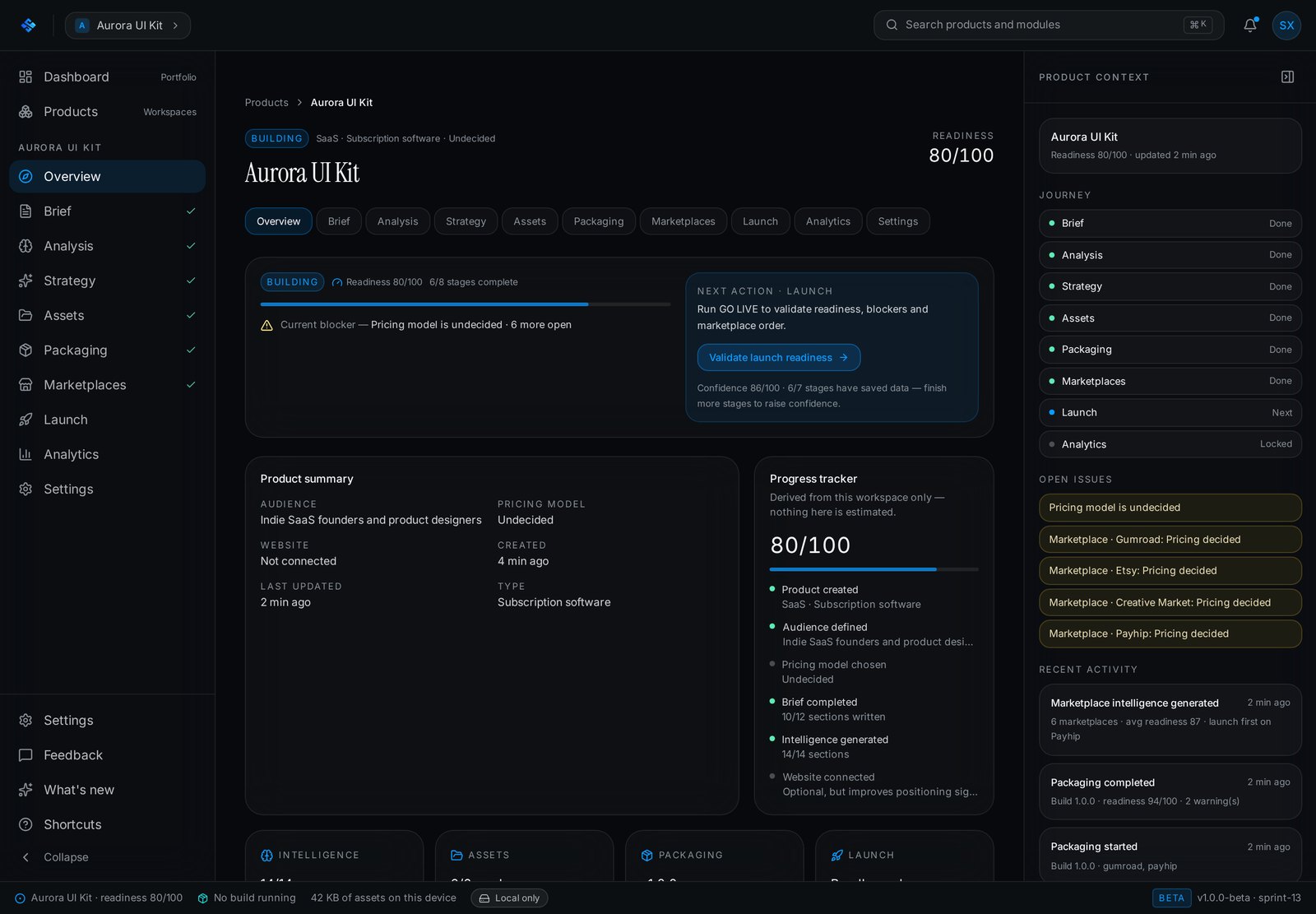Open Packaging completed activity card
1316x914 pixels.
pos(1170,791)
